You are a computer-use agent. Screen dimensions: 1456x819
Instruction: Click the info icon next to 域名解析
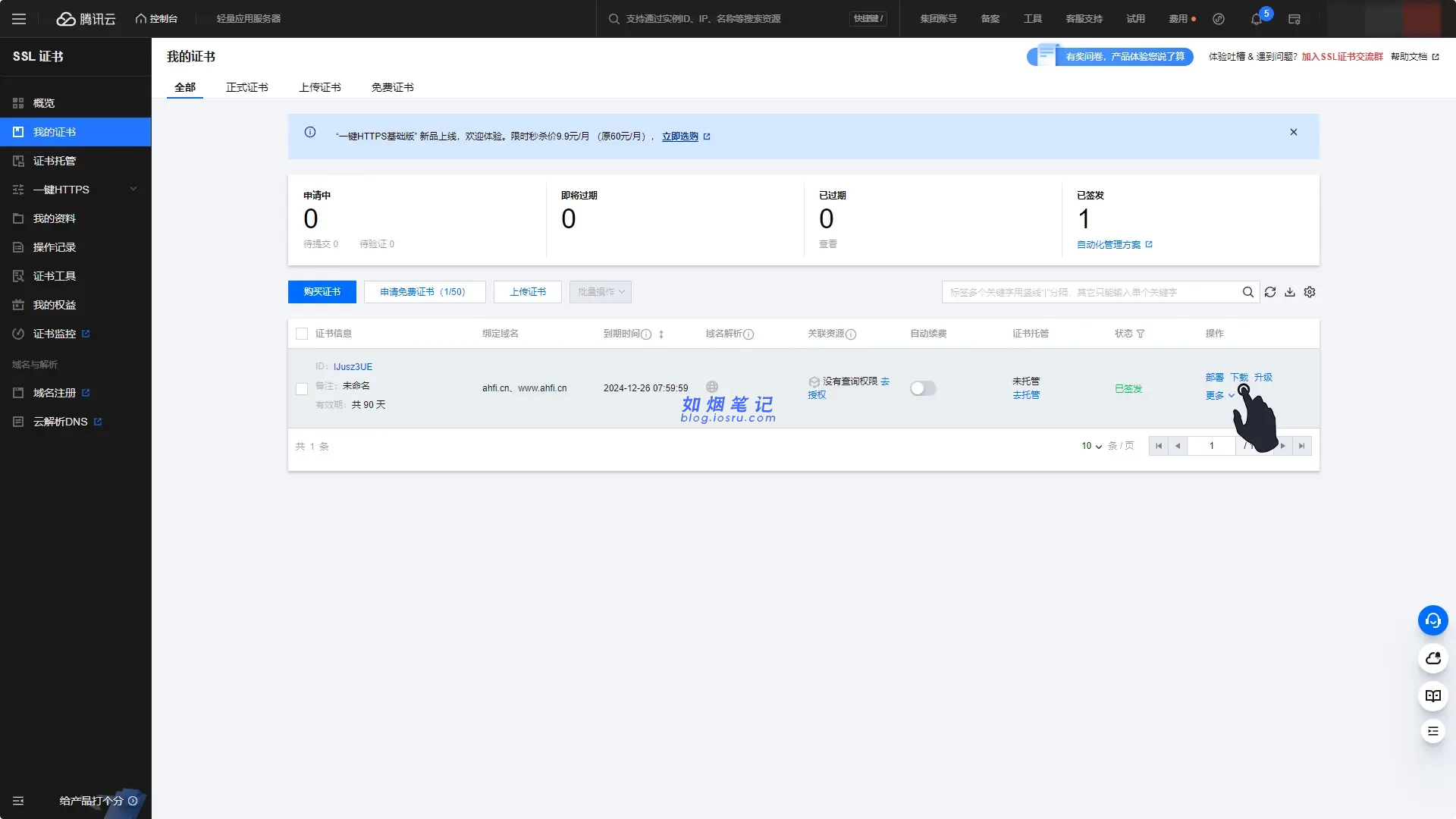click(748, 334)
